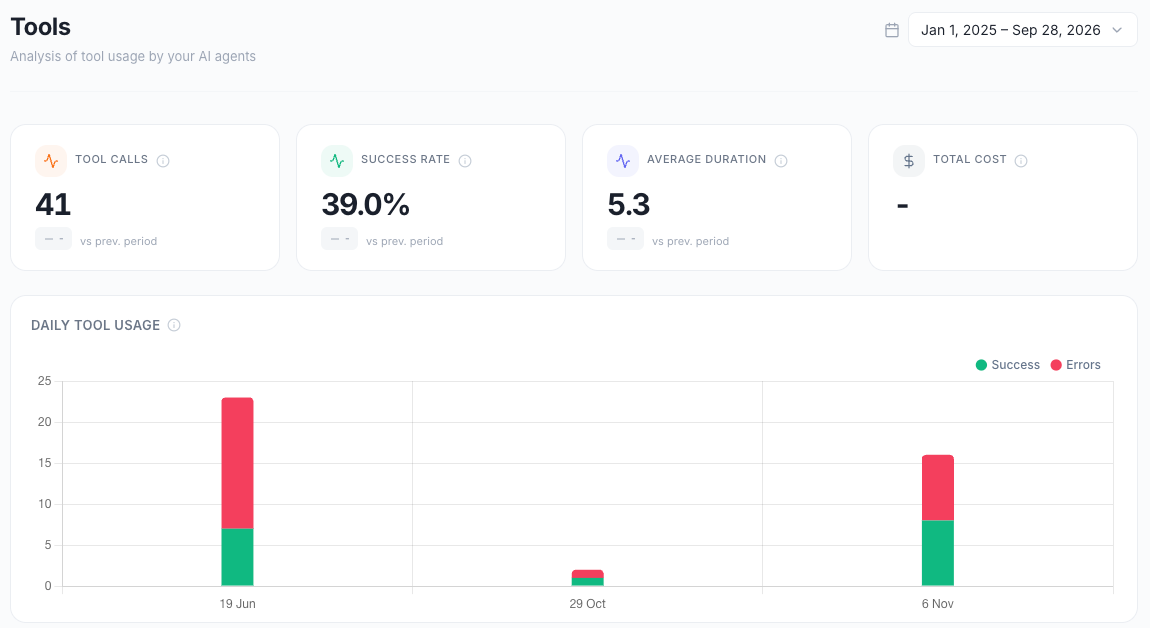The height and width of the screenshot is (628, 1150).
Task: Click the 39.0% success rate value
Action: (x=365, y=205)
